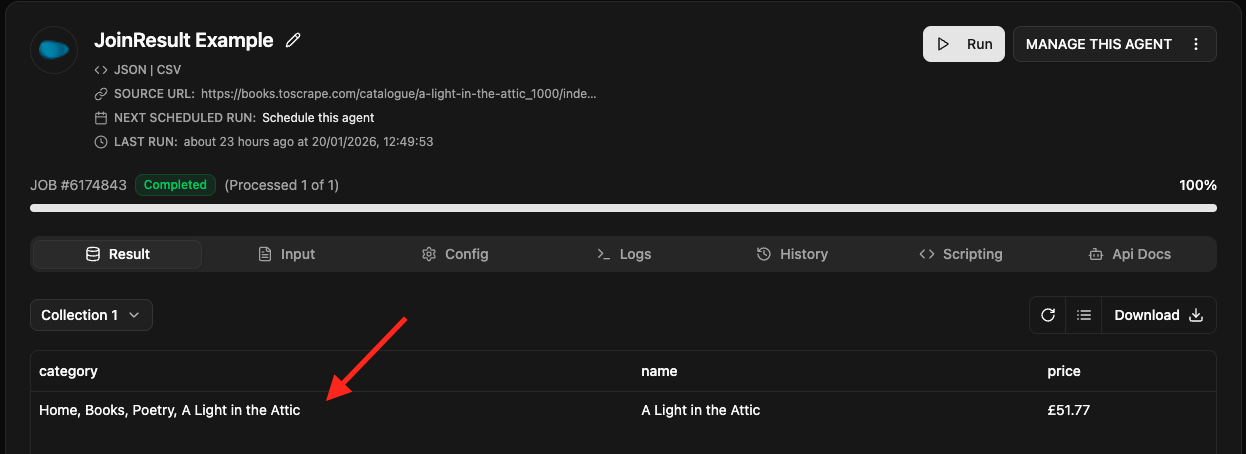Viewport: 1246px width, 454px height.
Task: Click the three-dot options icon
Action: click(1196, 44)
